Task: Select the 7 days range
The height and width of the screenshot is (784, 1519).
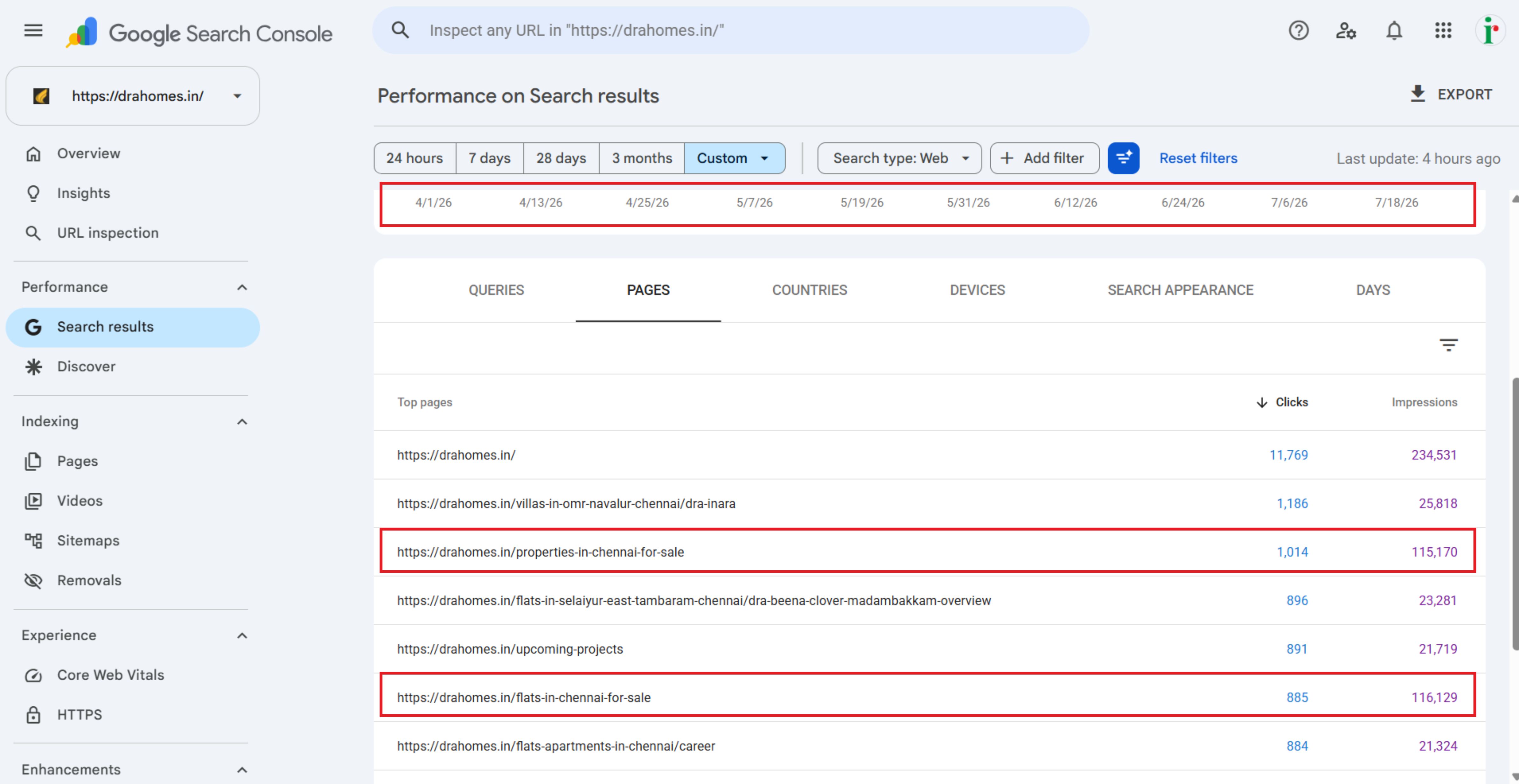Action: pyautogui.click(x=490, y=158)
